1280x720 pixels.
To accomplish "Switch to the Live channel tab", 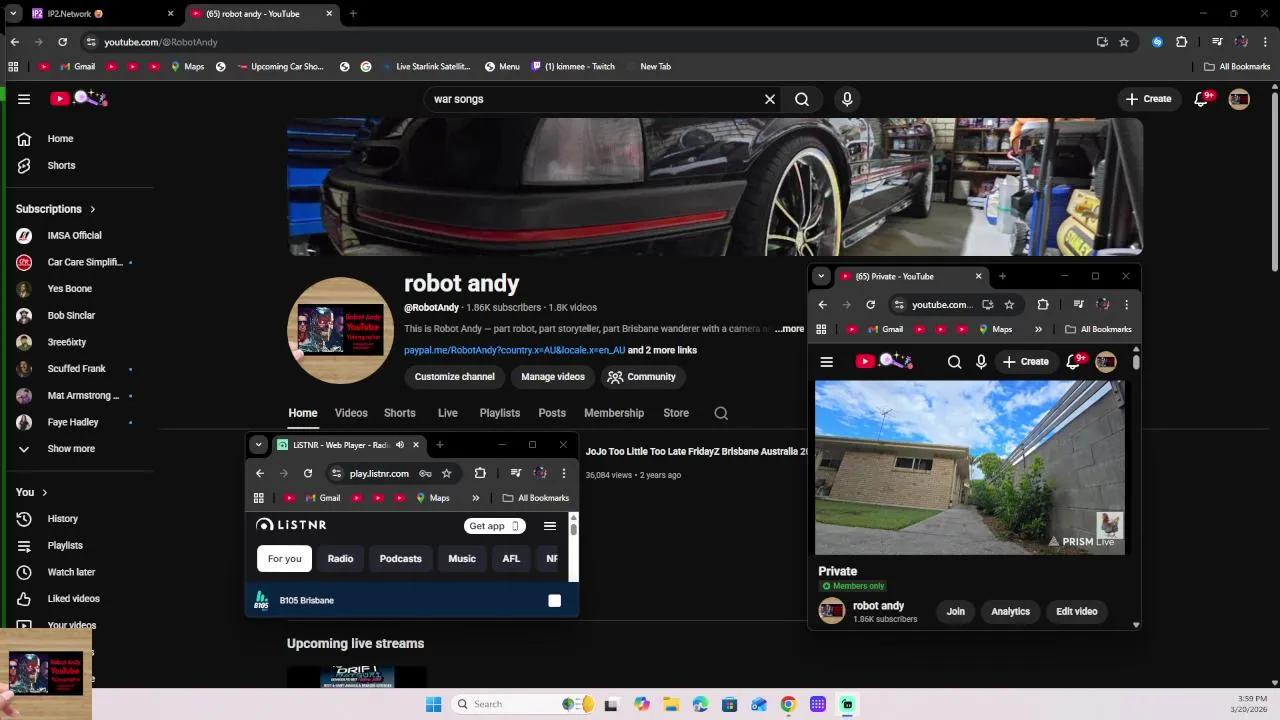I will point(447,413).
